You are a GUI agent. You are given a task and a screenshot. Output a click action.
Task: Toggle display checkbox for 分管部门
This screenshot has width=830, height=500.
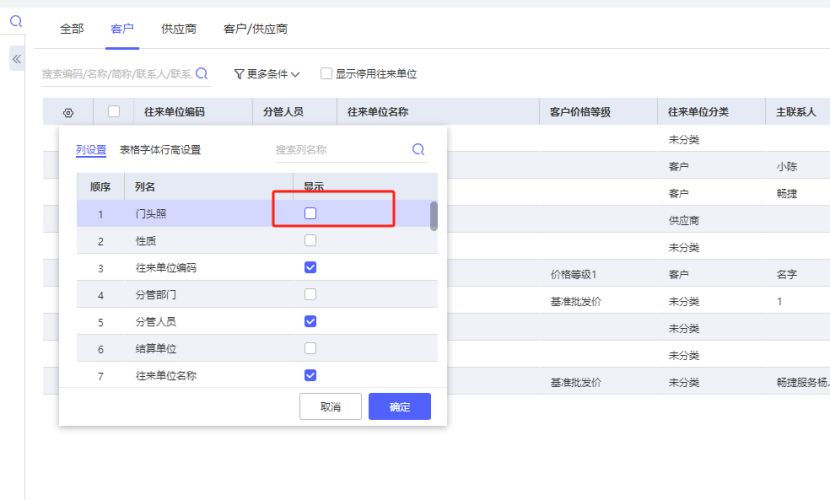coord(310,295)
